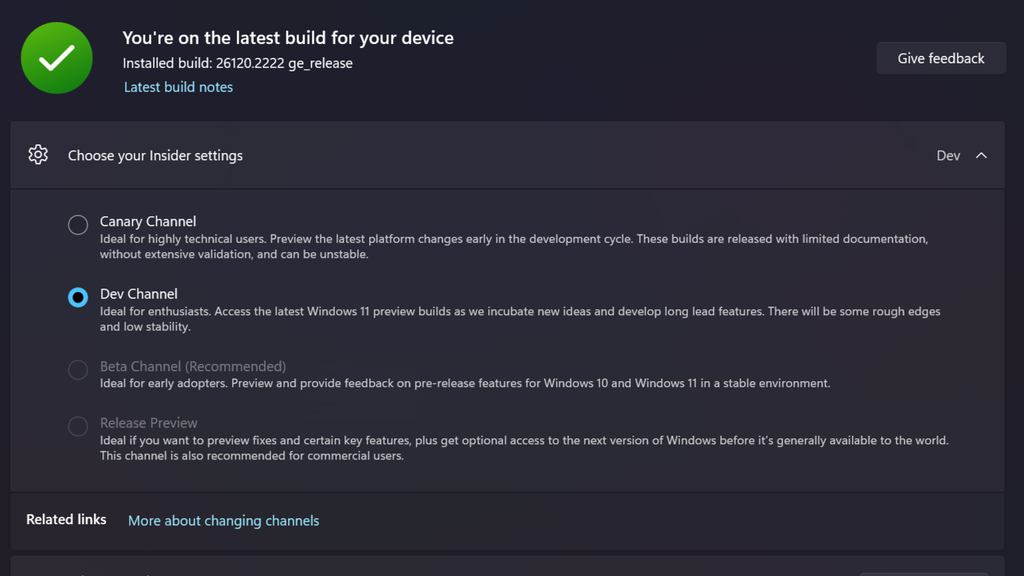Collapse the Choose your Insider settings section
This screenshot has width=1024, height=576.
[981, 155]
